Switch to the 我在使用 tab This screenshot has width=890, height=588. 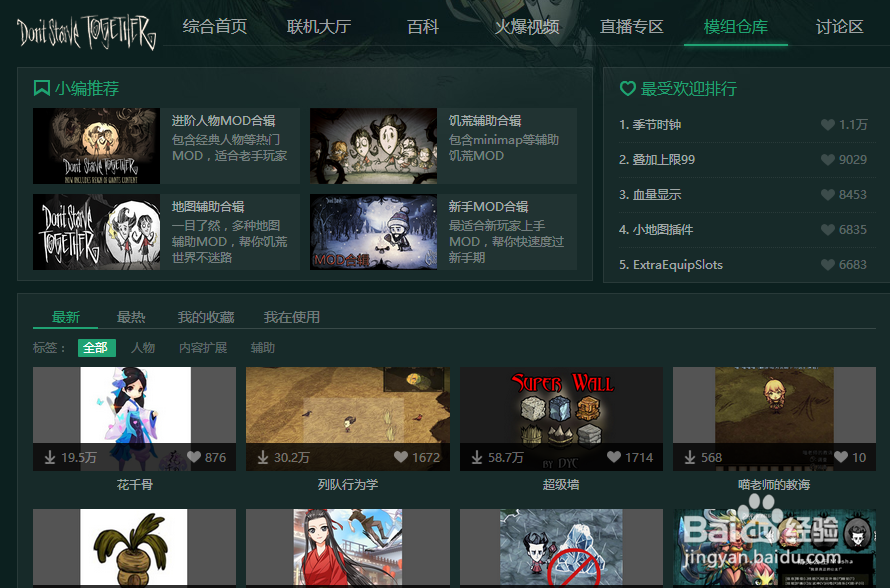click(x=292, y=317)
